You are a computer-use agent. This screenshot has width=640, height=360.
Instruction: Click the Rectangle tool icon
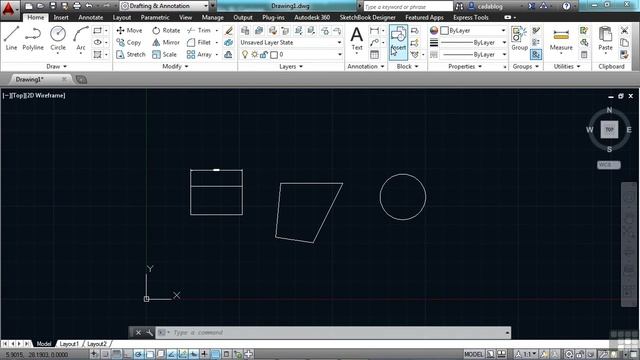coord(98,30)
